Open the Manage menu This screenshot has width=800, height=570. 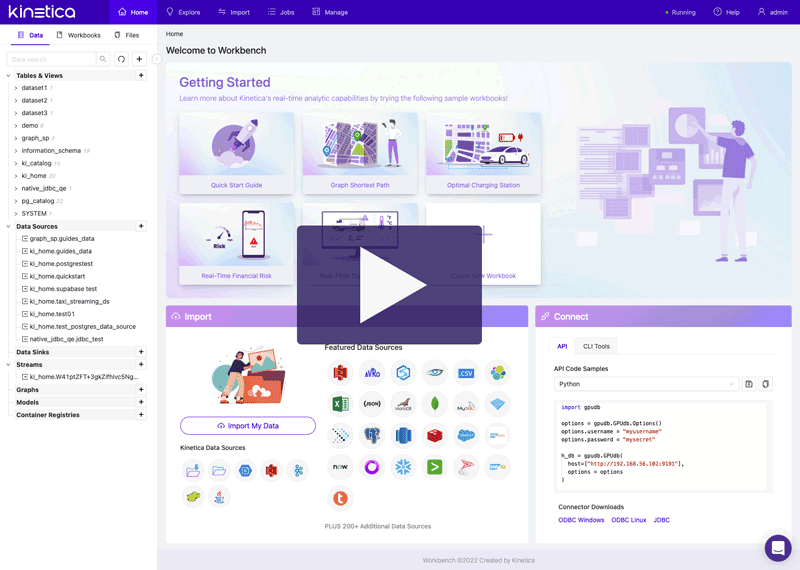(x=330, y=12)
